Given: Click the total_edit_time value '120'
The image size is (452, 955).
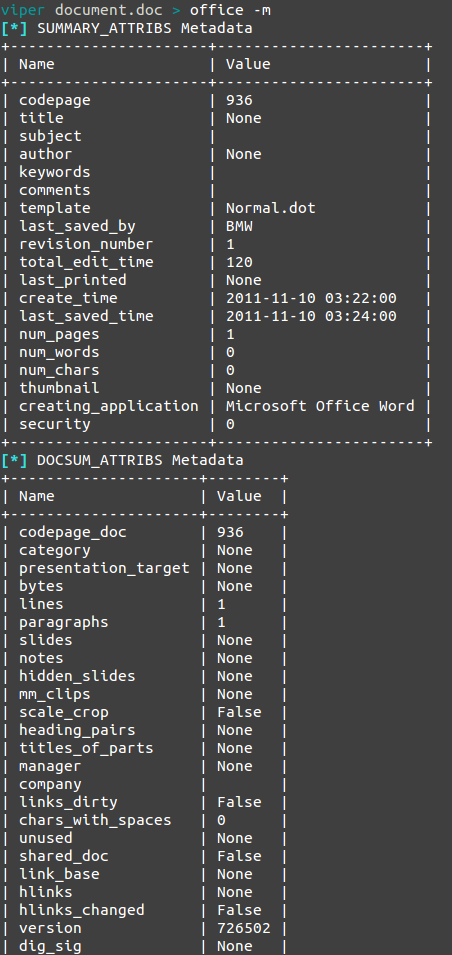Looking at the screenshot, I should pos(239,263).
